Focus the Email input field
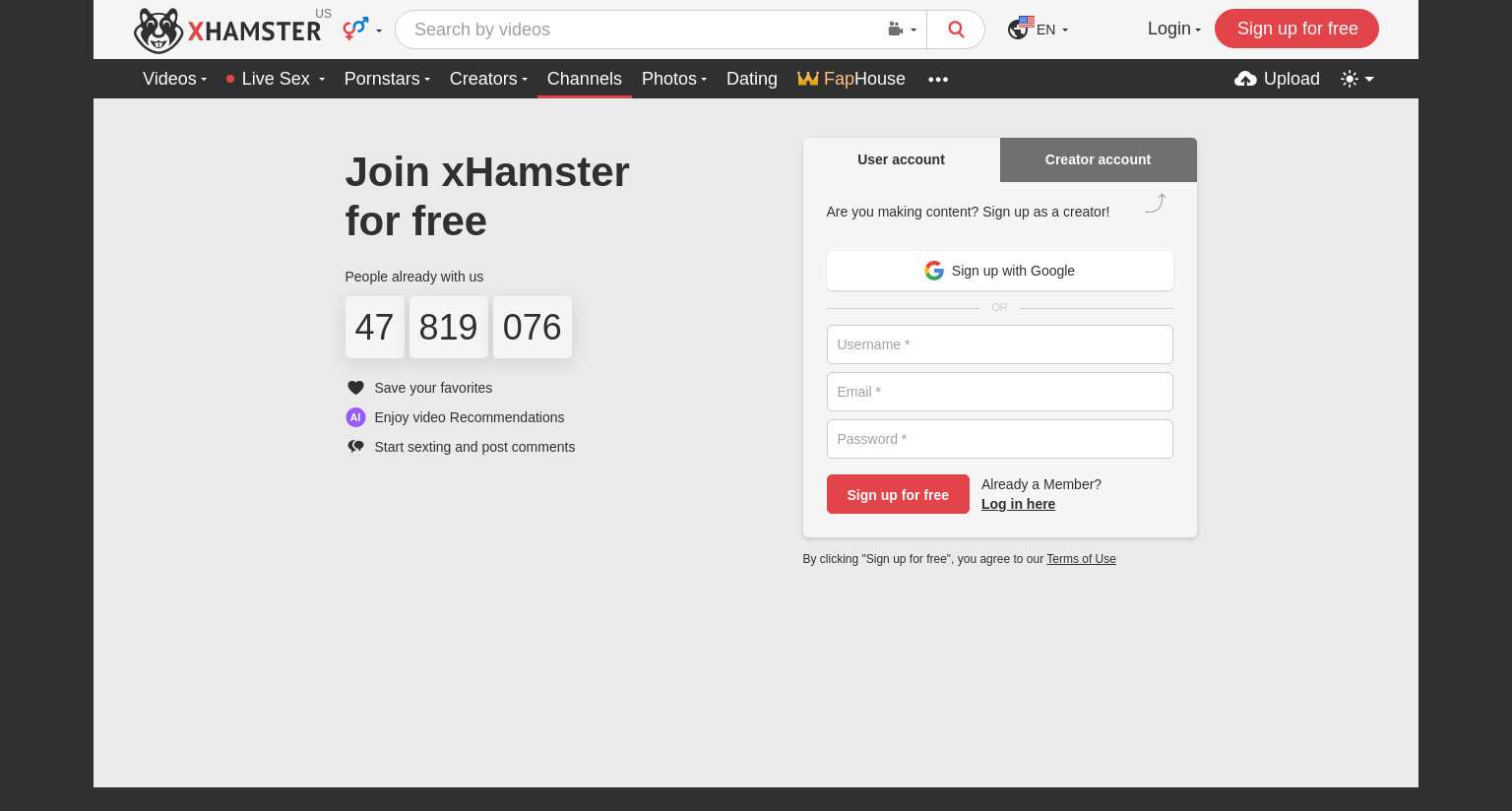The width and height of the screenshot is (1512, 811). tap(1000, 392)
